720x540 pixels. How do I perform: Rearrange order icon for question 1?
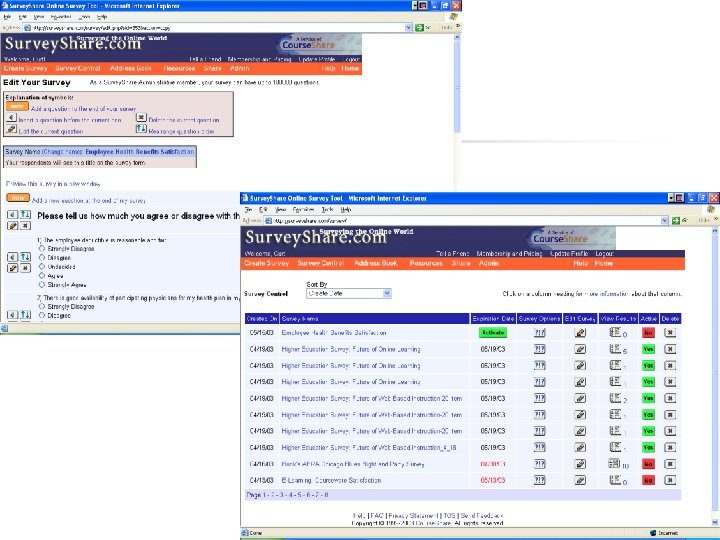[25, 257]
